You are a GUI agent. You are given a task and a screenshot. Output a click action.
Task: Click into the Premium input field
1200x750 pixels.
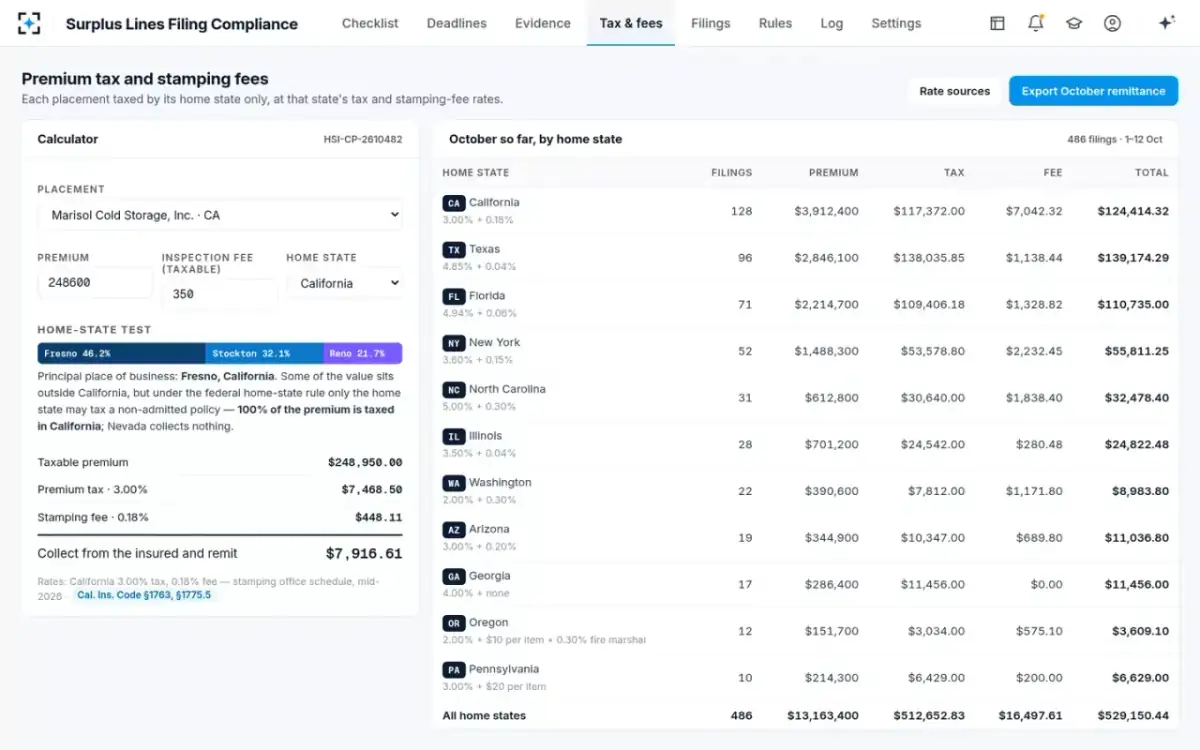pyautogui.click(x=95, y=283)
